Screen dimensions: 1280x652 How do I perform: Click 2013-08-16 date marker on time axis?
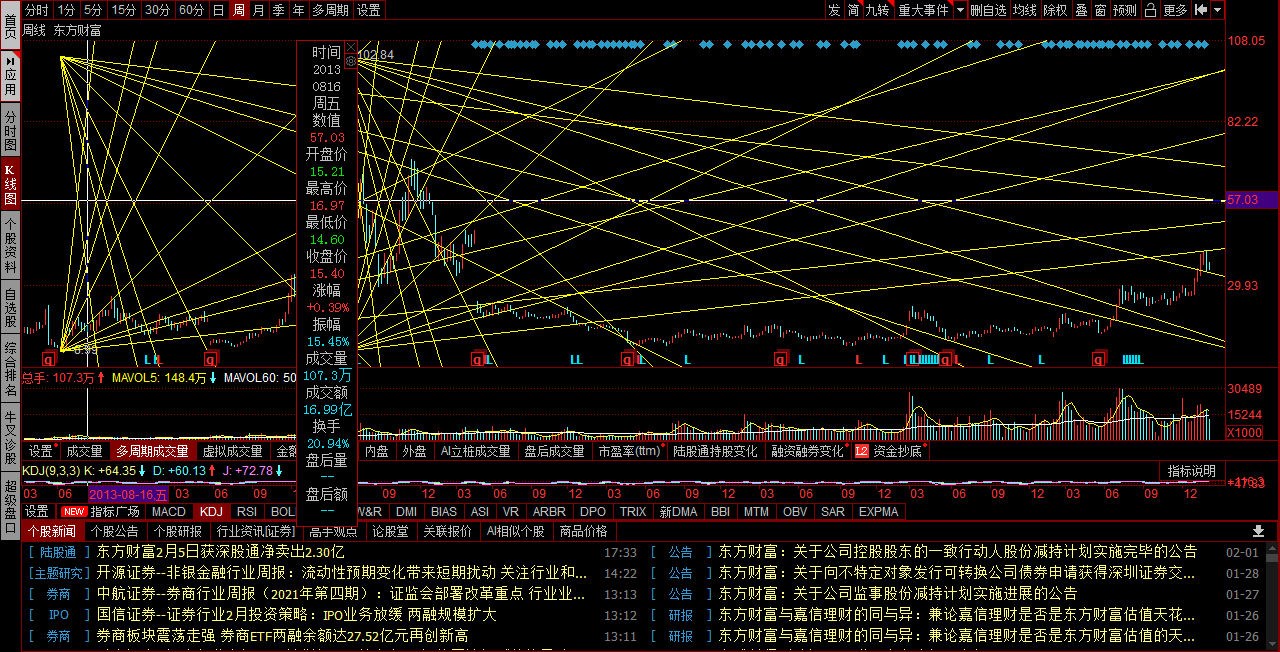tap(128, 494)
